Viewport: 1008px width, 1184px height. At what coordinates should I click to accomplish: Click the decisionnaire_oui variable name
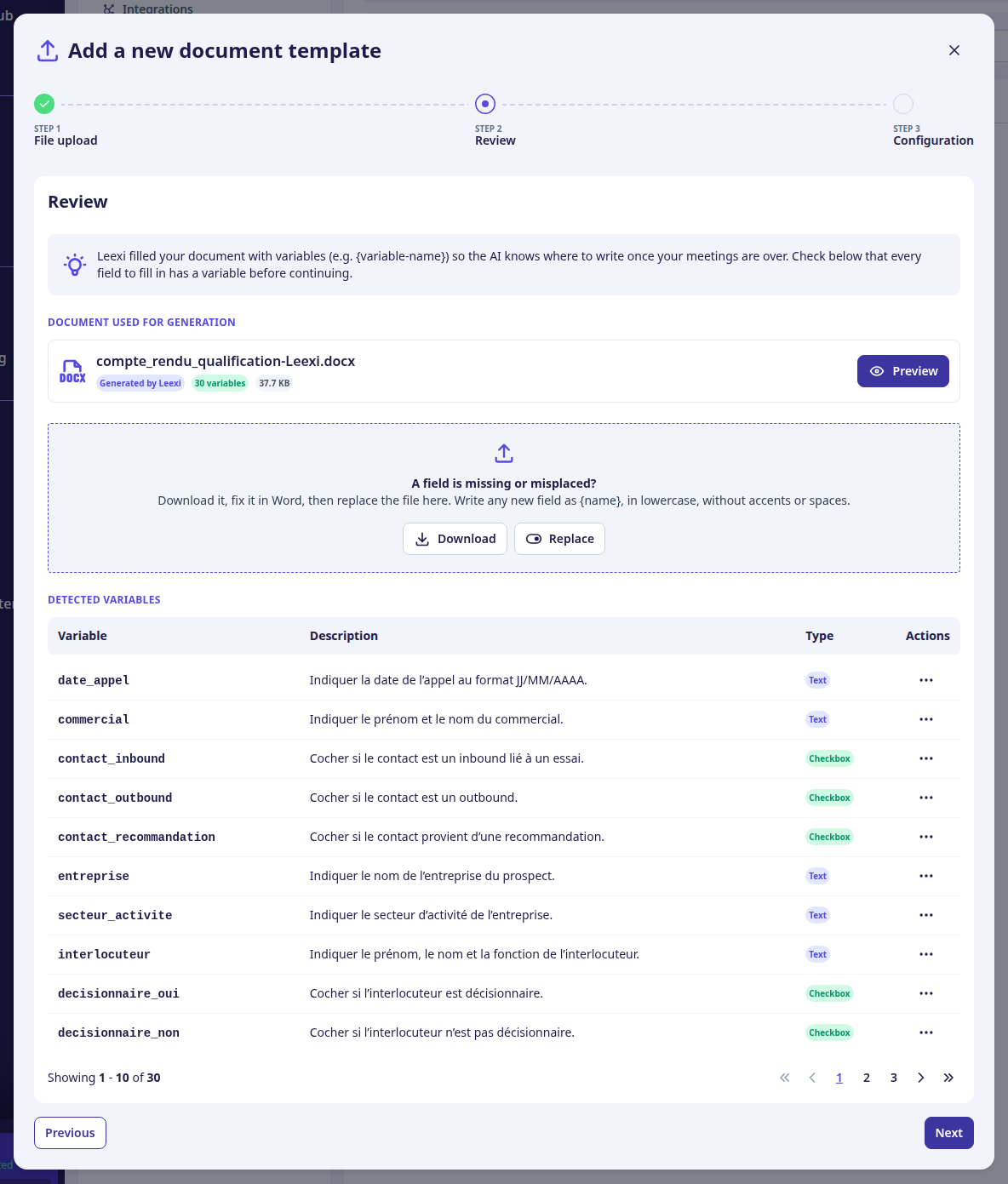[x=118, y=993]
